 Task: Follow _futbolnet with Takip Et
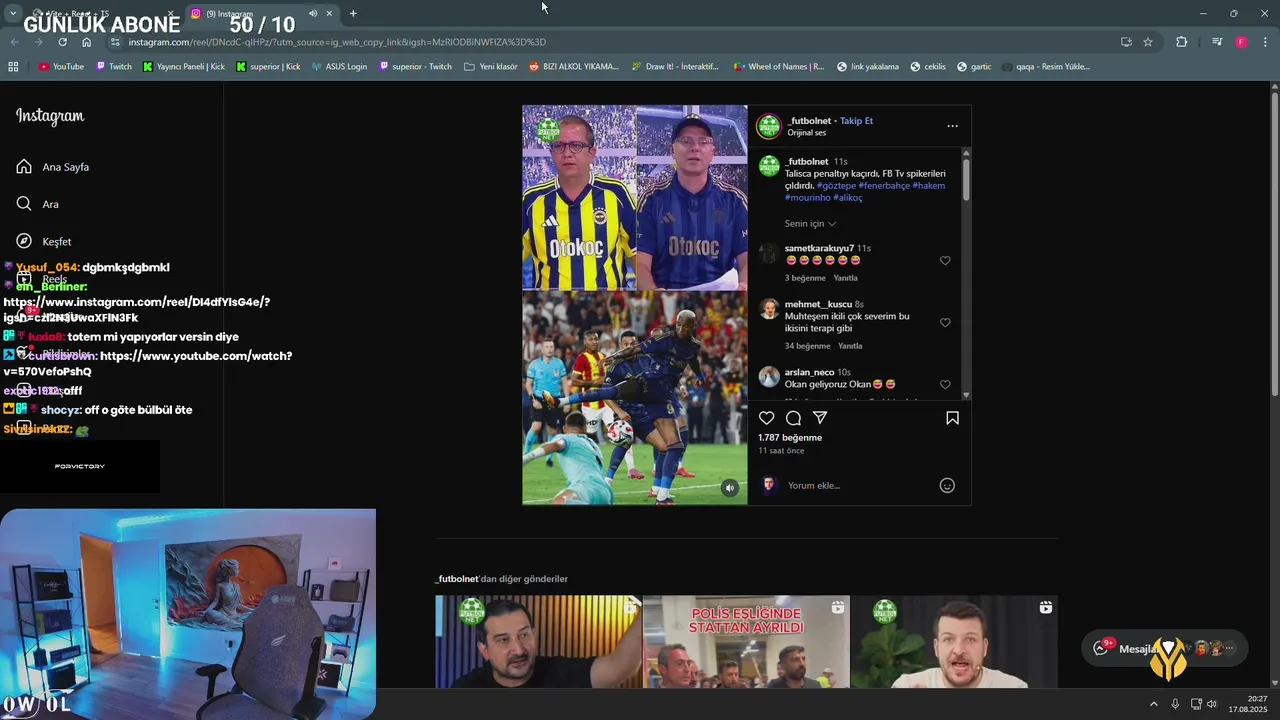tap(856, 121)
